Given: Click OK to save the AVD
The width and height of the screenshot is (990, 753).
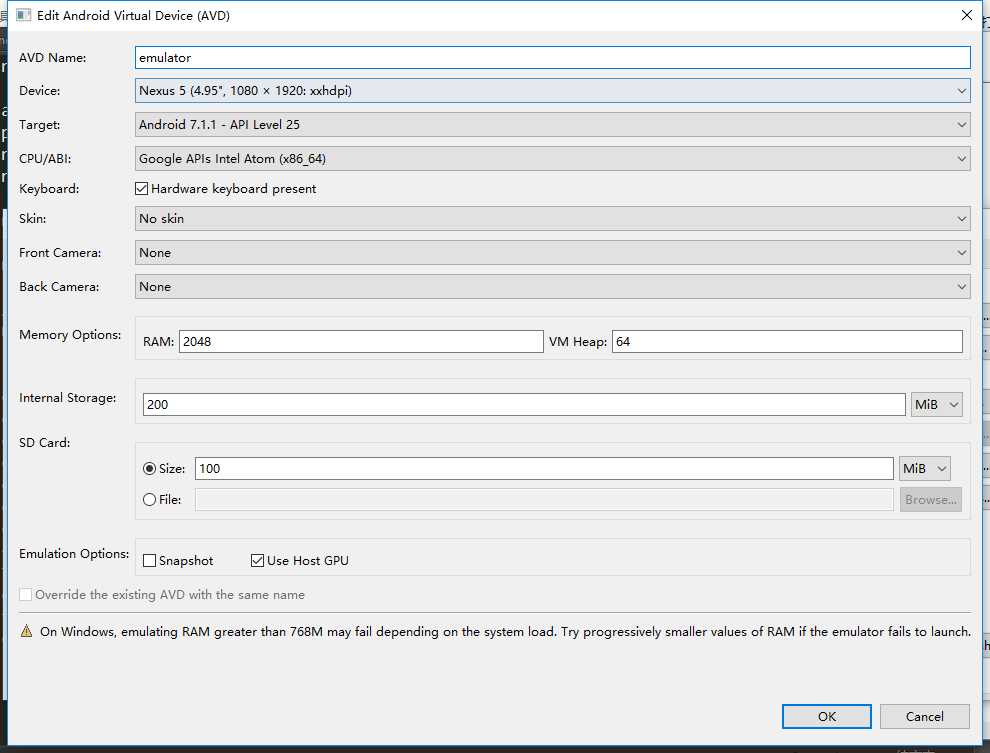Looking at the screenshot, I should point(826,716).
